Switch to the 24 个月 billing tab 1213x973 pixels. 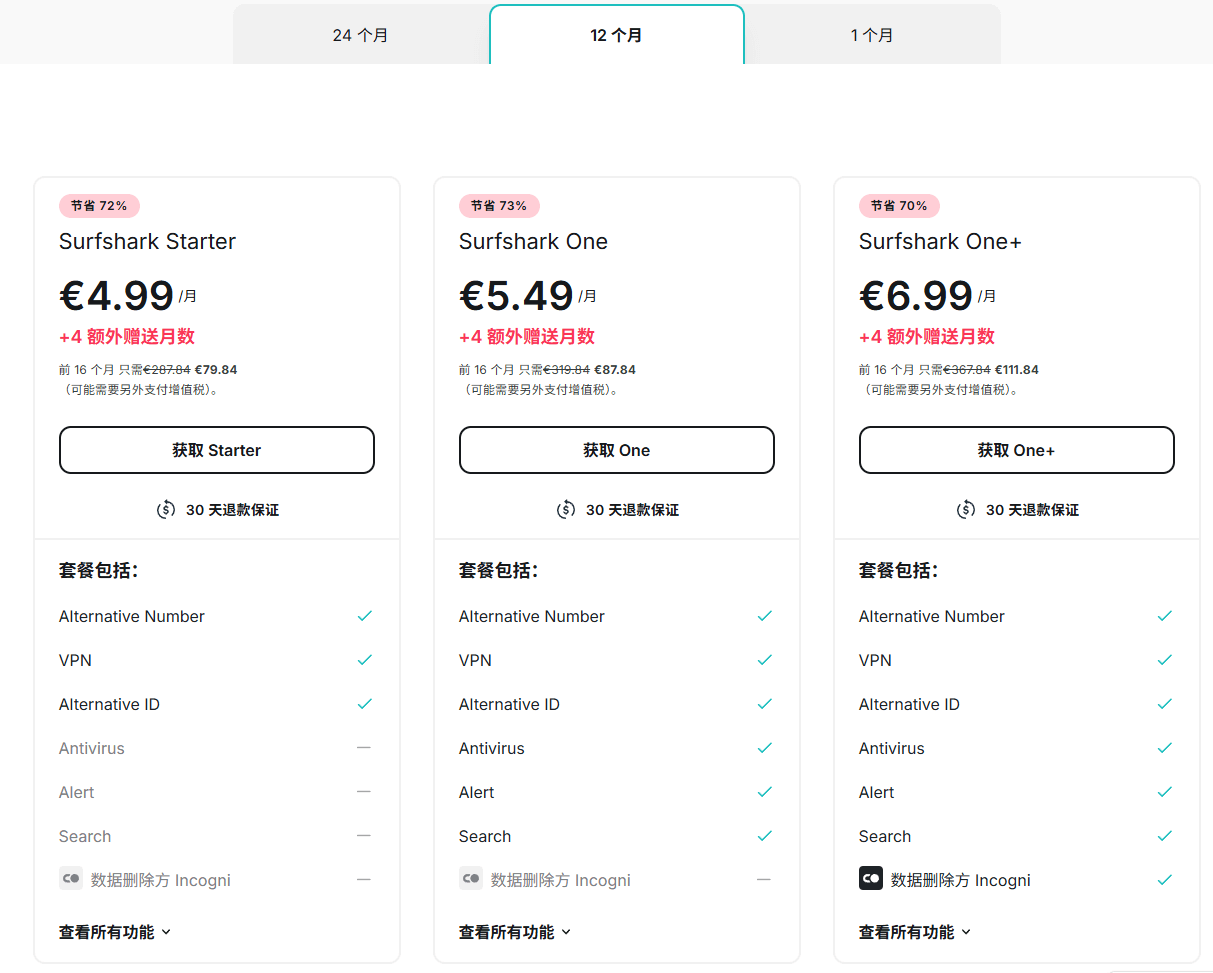point(361,36)
